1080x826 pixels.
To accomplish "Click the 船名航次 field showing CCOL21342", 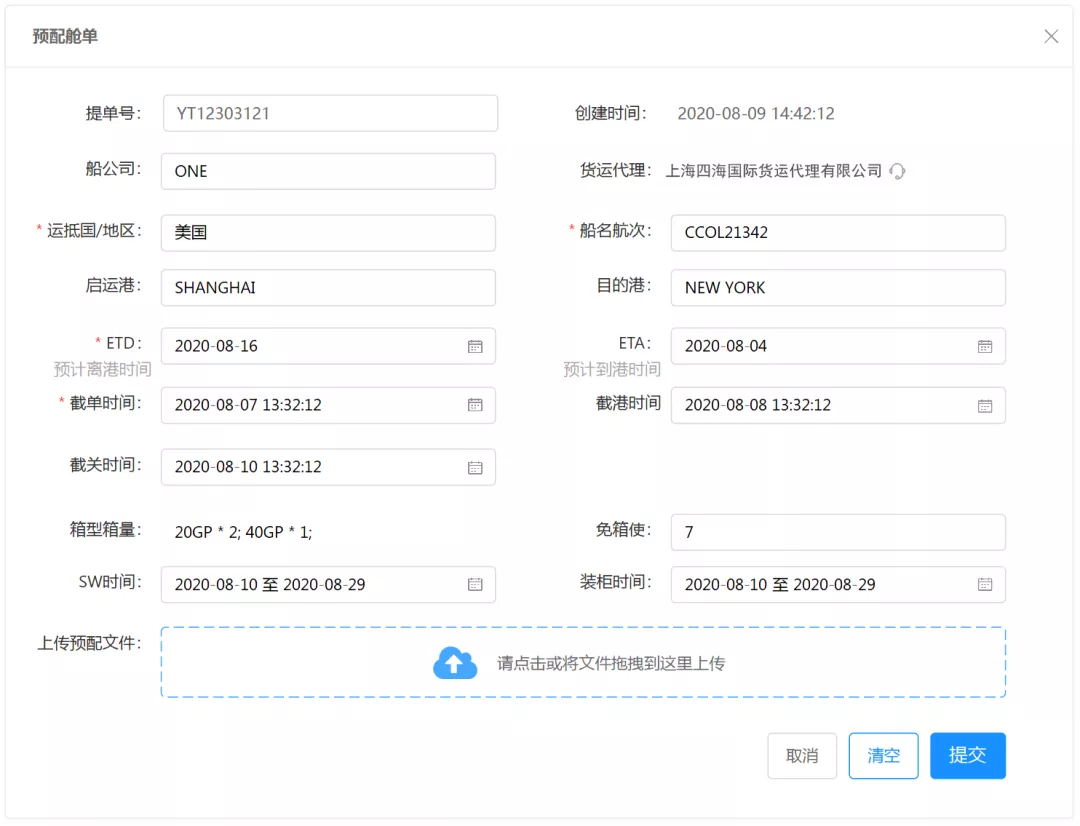I will (x=838, y=233).
